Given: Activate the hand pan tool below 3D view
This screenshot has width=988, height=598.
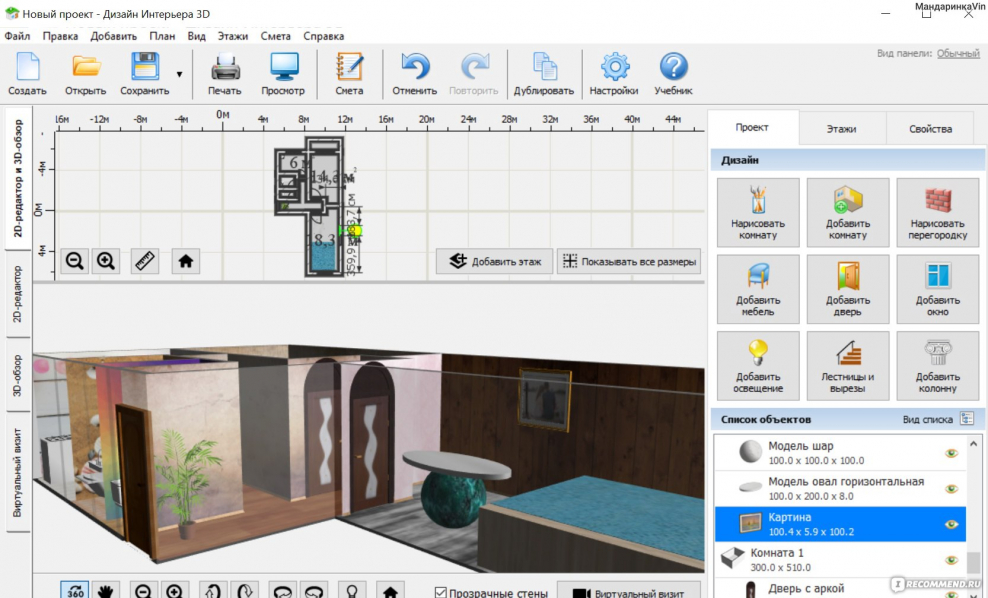Looking at the screenshot, I should (x=106, y=591).
